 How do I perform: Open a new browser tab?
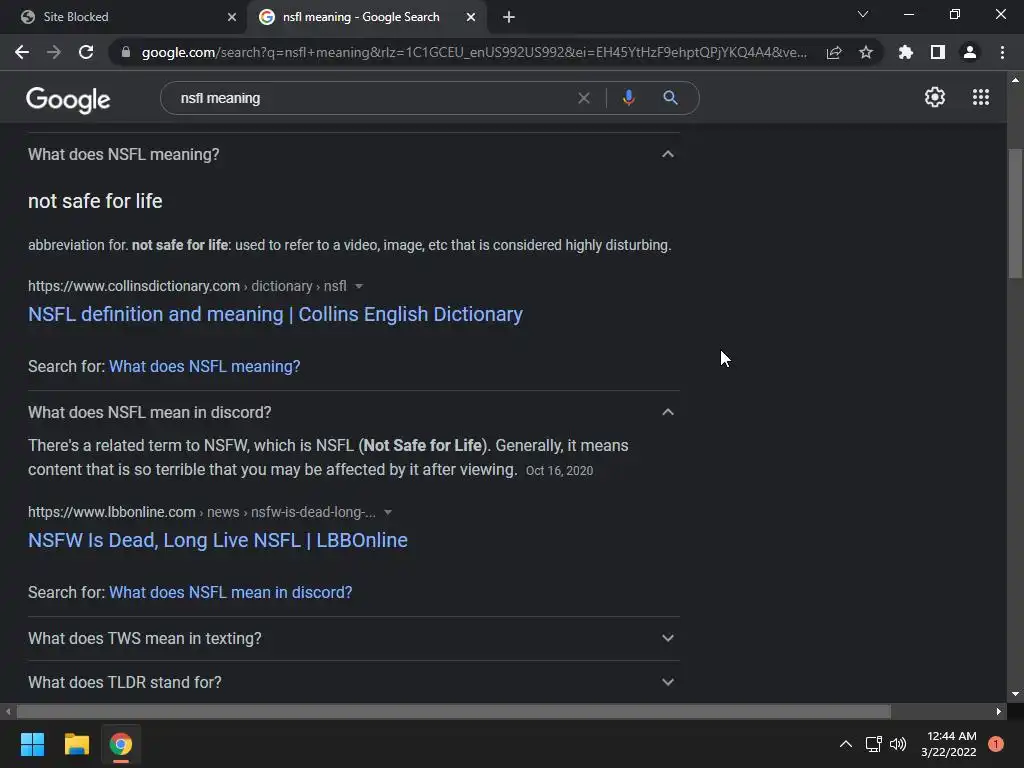click(509, 17)
